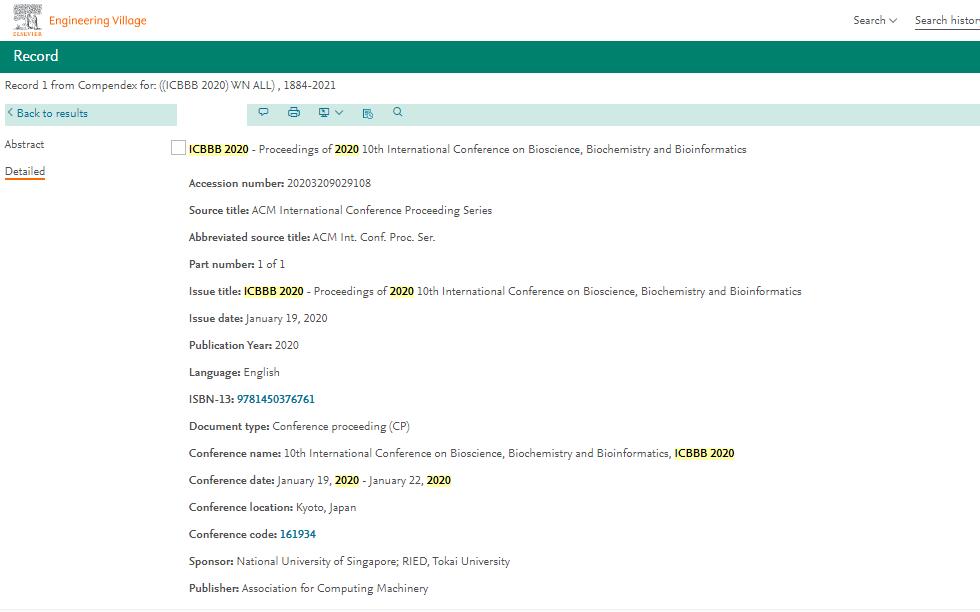Click abbreviated title ACM Int. Conf. Proc. Ser.
This screenshot has width=980, height=612.
[x=374, y=237]
